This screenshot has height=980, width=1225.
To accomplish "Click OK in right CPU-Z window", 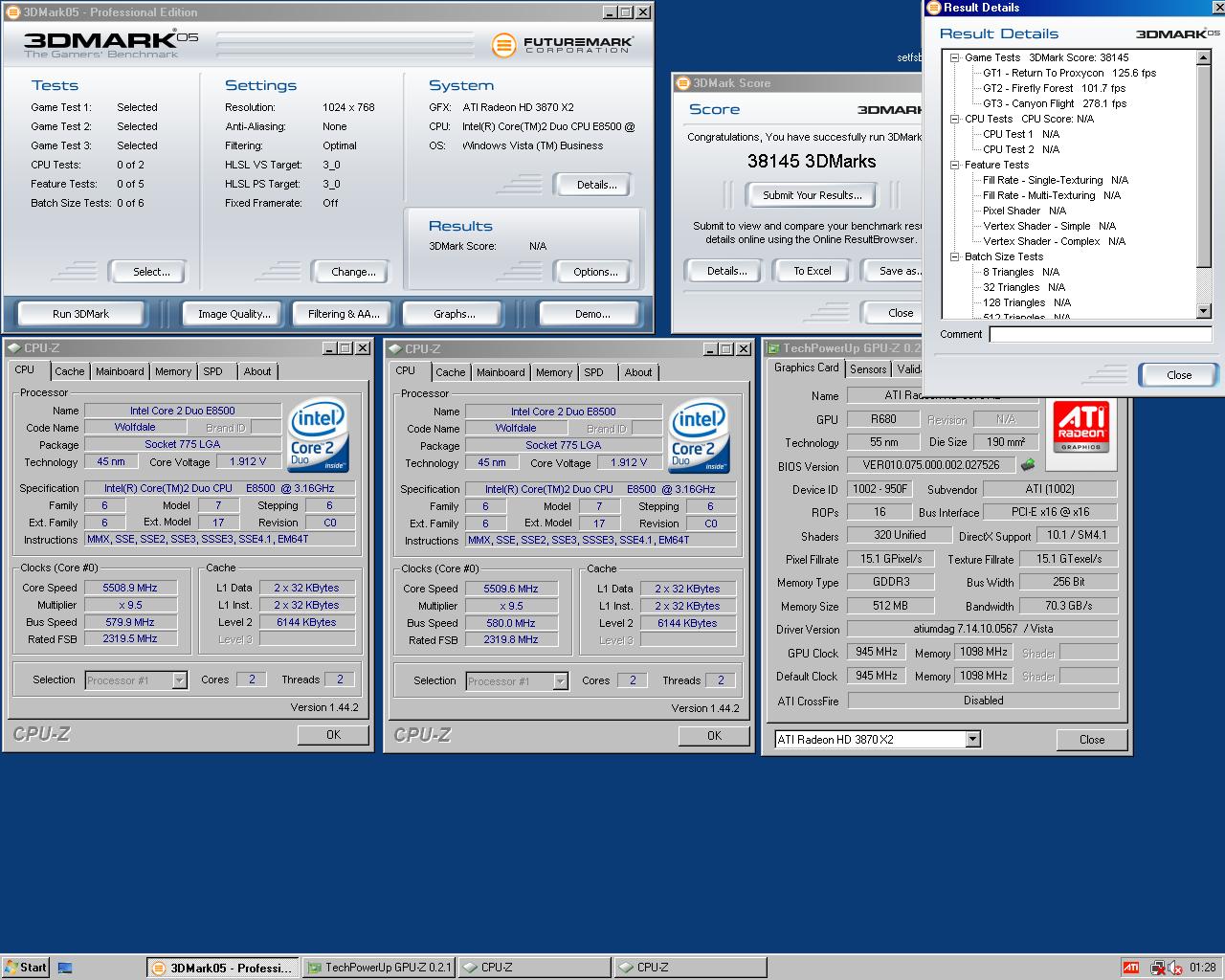I will coord(714,736).
